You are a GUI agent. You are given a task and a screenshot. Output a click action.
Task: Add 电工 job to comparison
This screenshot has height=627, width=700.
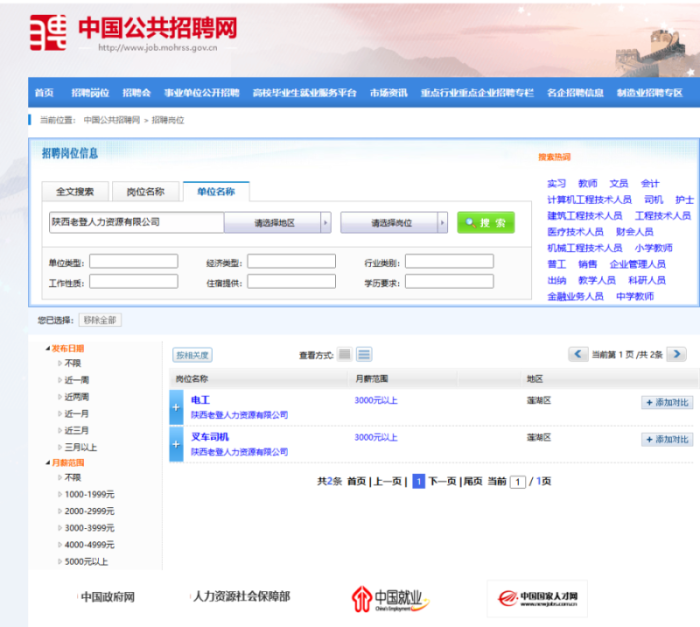pos(667,402)
